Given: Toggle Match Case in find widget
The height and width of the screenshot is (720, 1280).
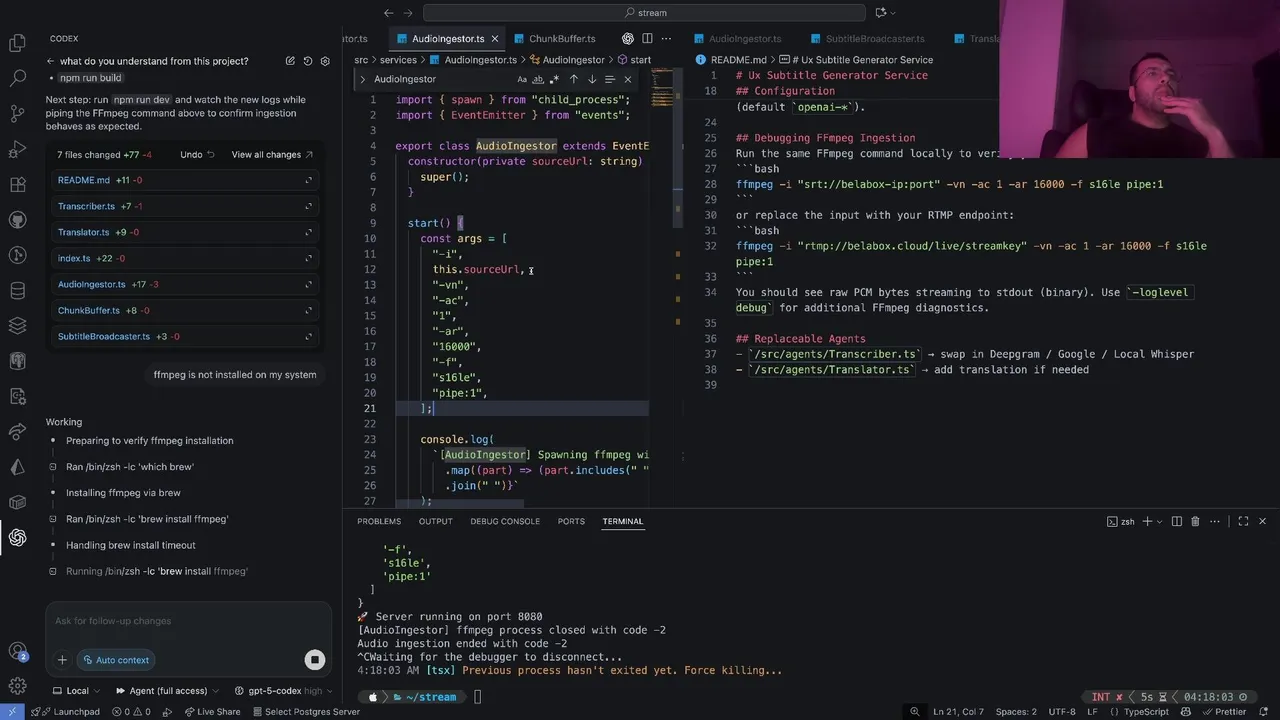Looking at the screenshot, I should tap(522, 79).
